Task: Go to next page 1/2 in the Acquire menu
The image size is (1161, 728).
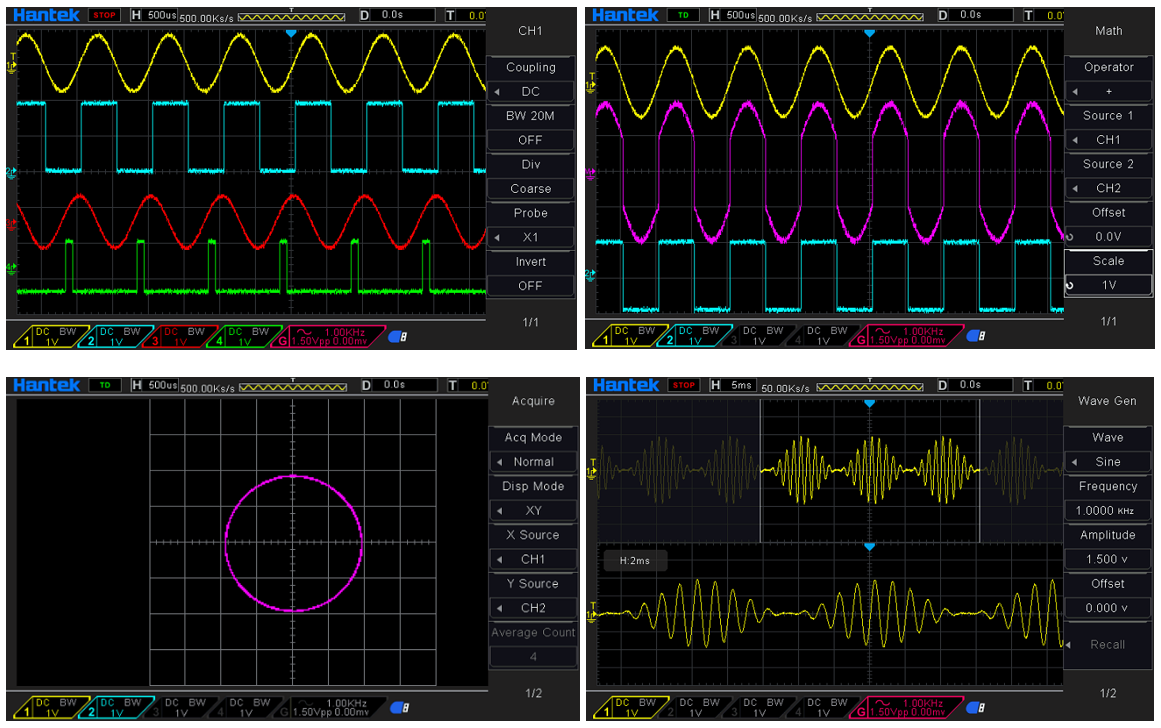Action: [533, 693]
